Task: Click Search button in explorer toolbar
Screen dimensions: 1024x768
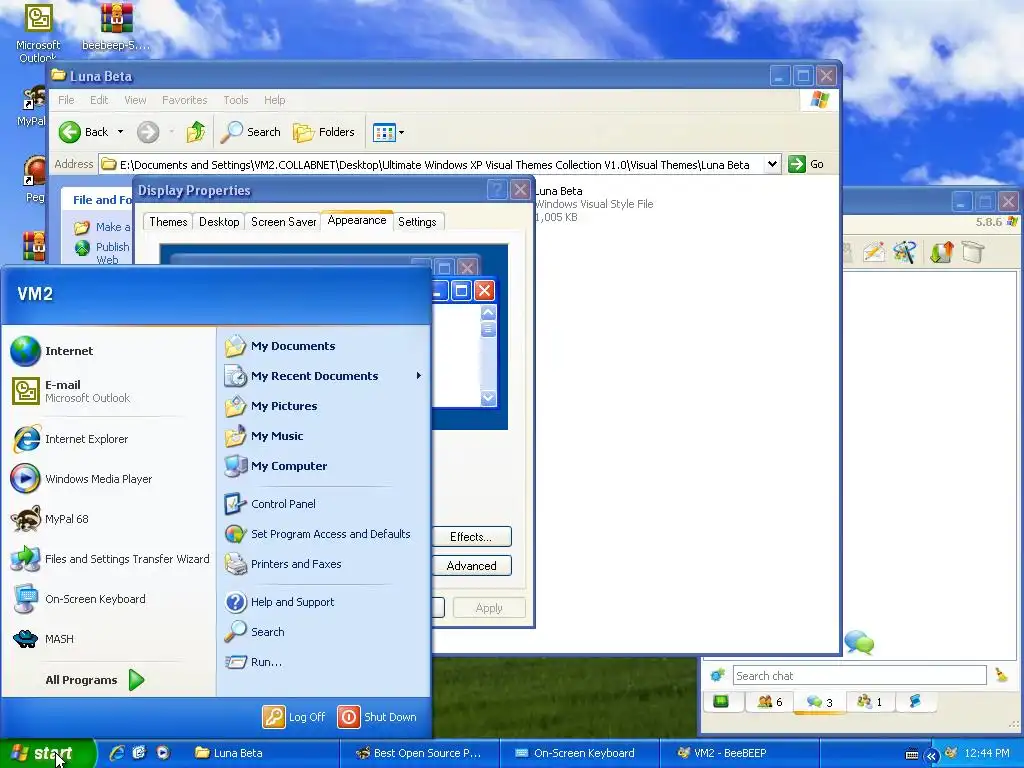Action: tap(251, 132)
